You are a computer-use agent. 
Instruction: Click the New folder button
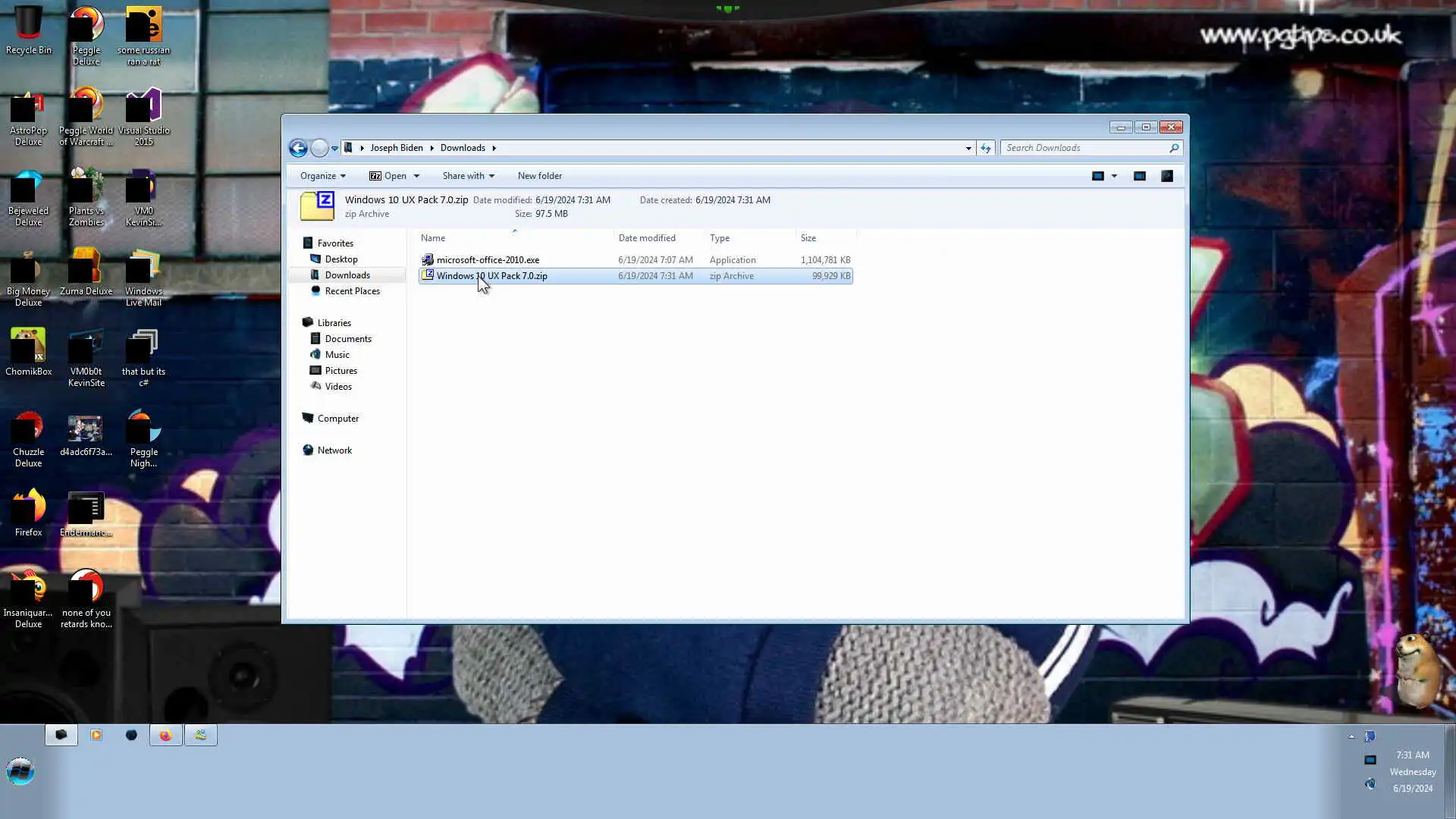pyautogui.click(x=539, y=176)
